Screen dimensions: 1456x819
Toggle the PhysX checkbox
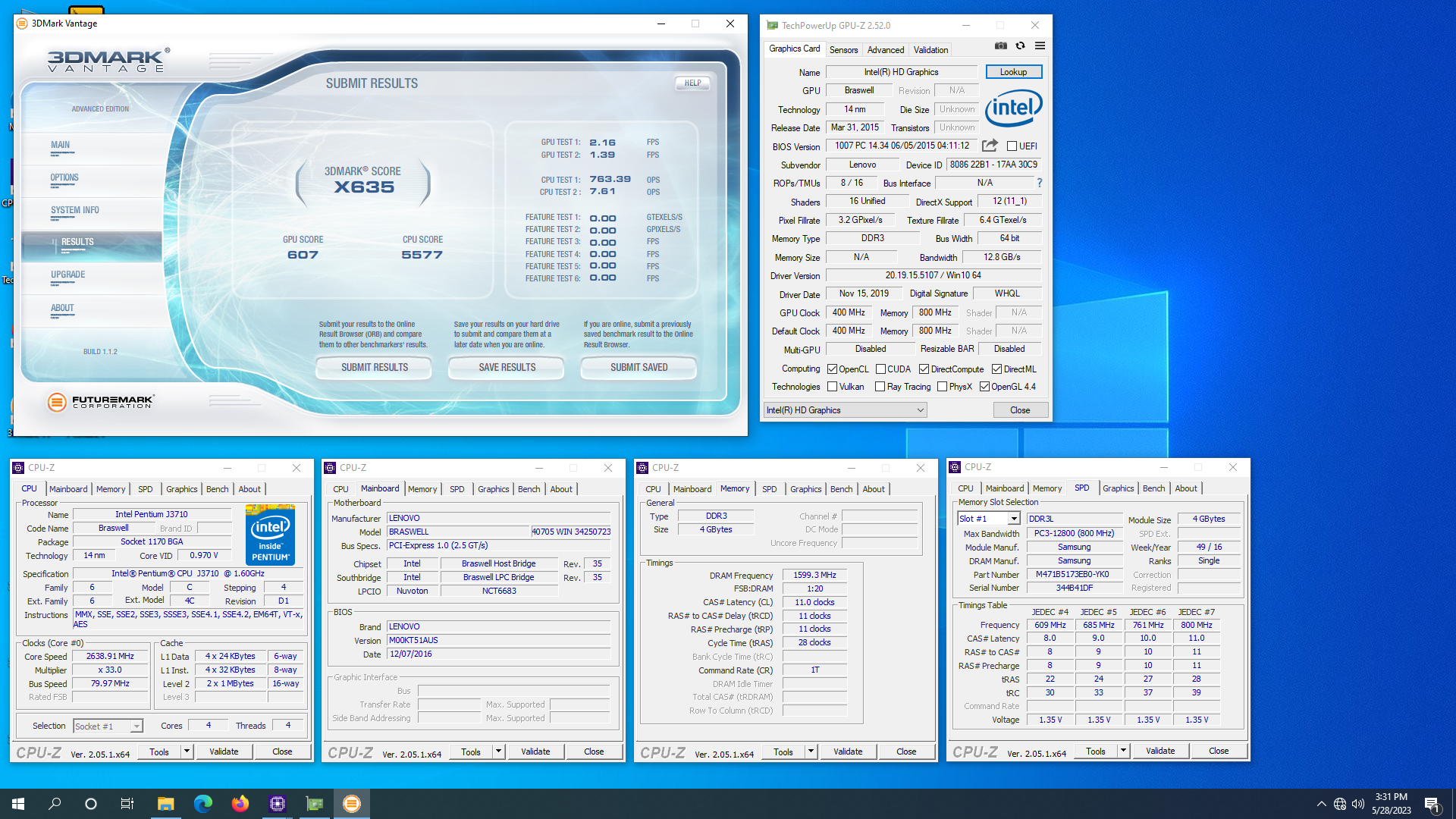[942, 387]
